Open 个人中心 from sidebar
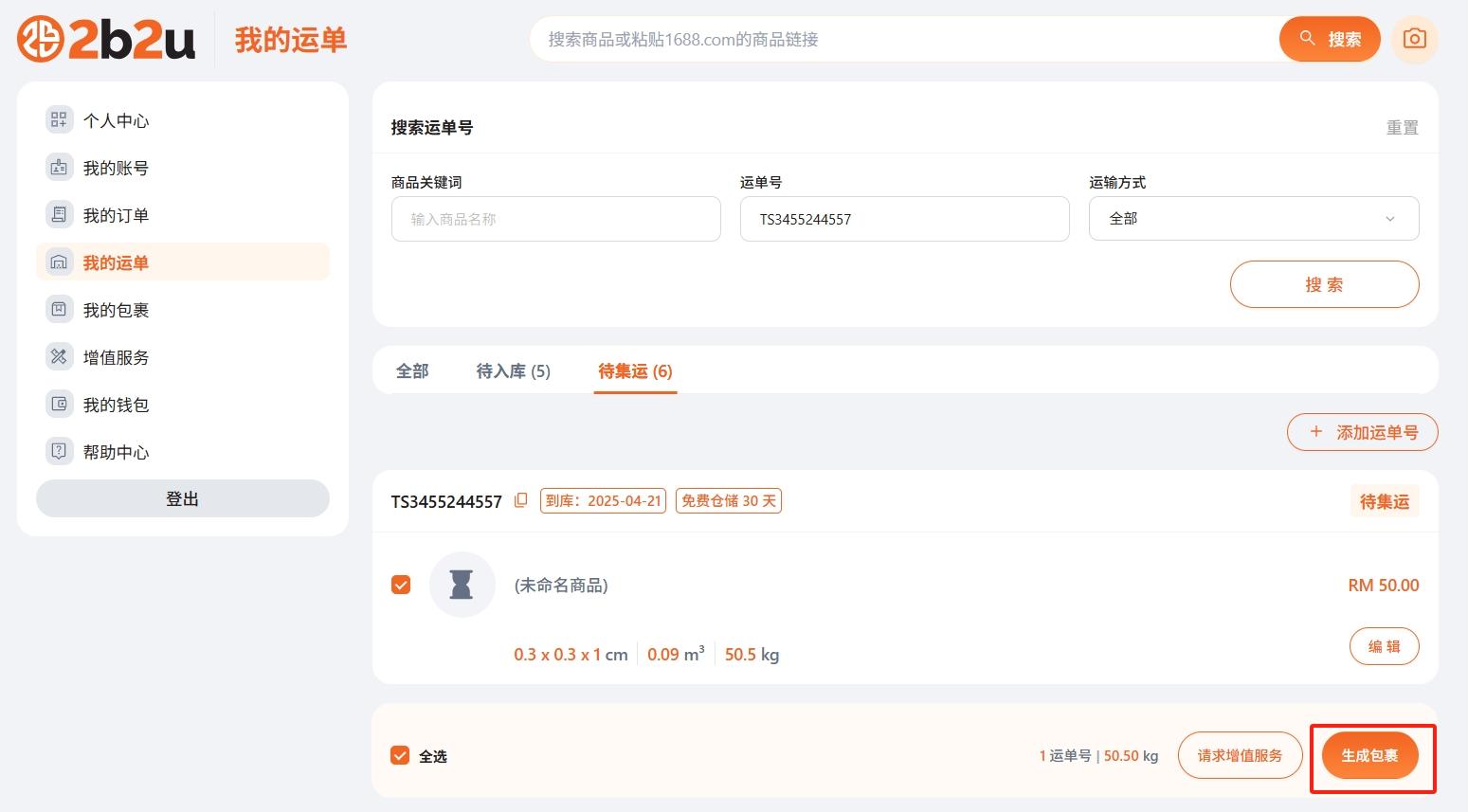Viewport: 1468px width, 812px height. [x=116, y=120]
